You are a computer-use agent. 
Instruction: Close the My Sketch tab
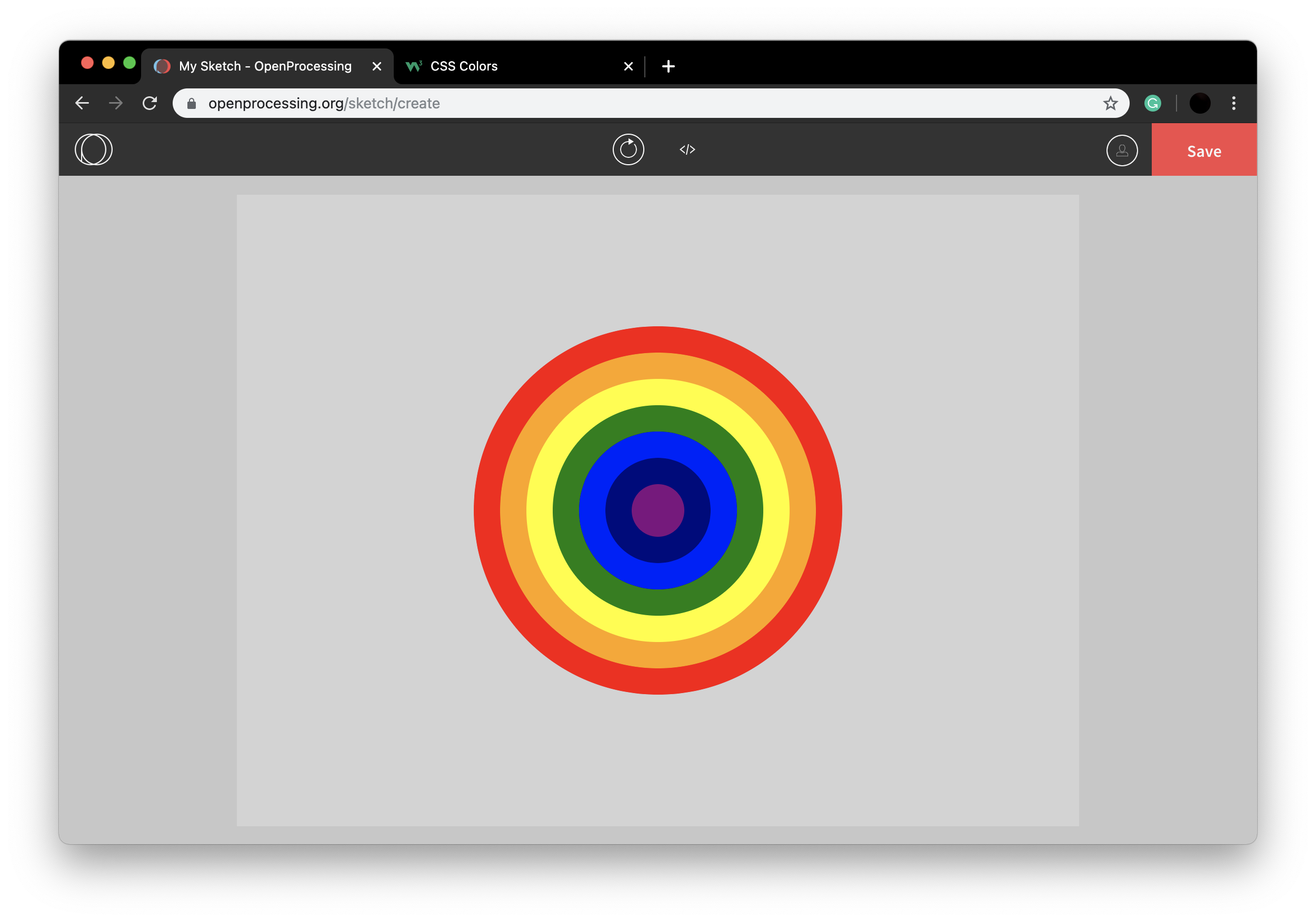(x=376, y=66)
